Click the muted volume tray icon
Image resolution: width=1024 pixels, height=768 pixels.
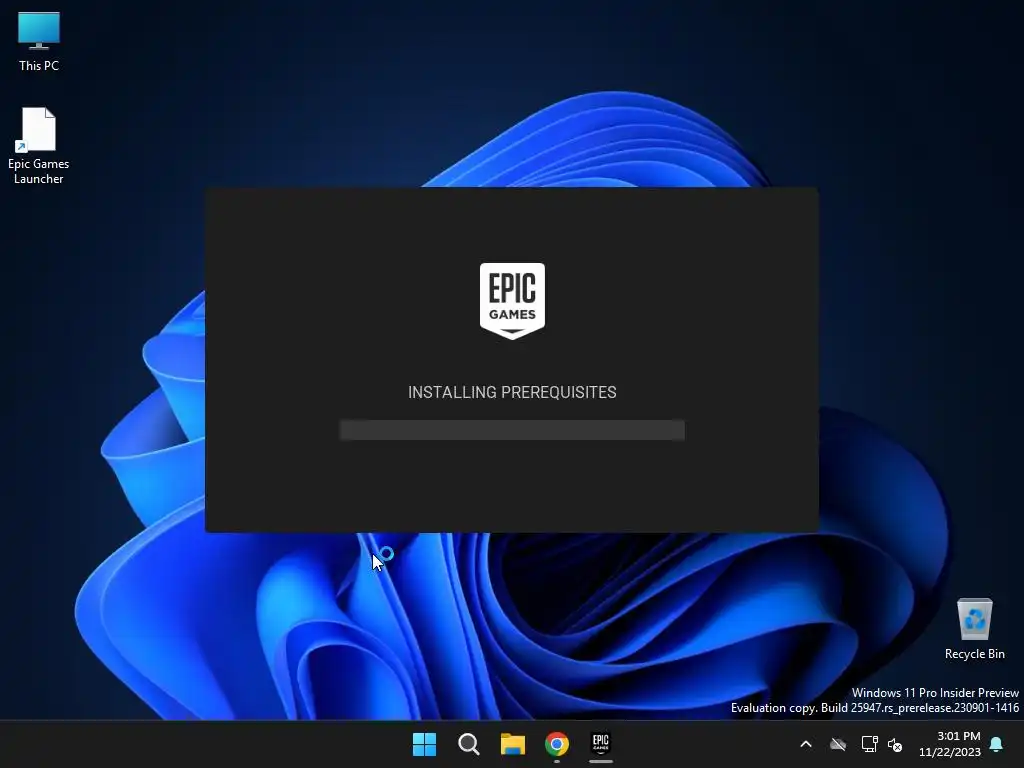[x=895, y=744]
